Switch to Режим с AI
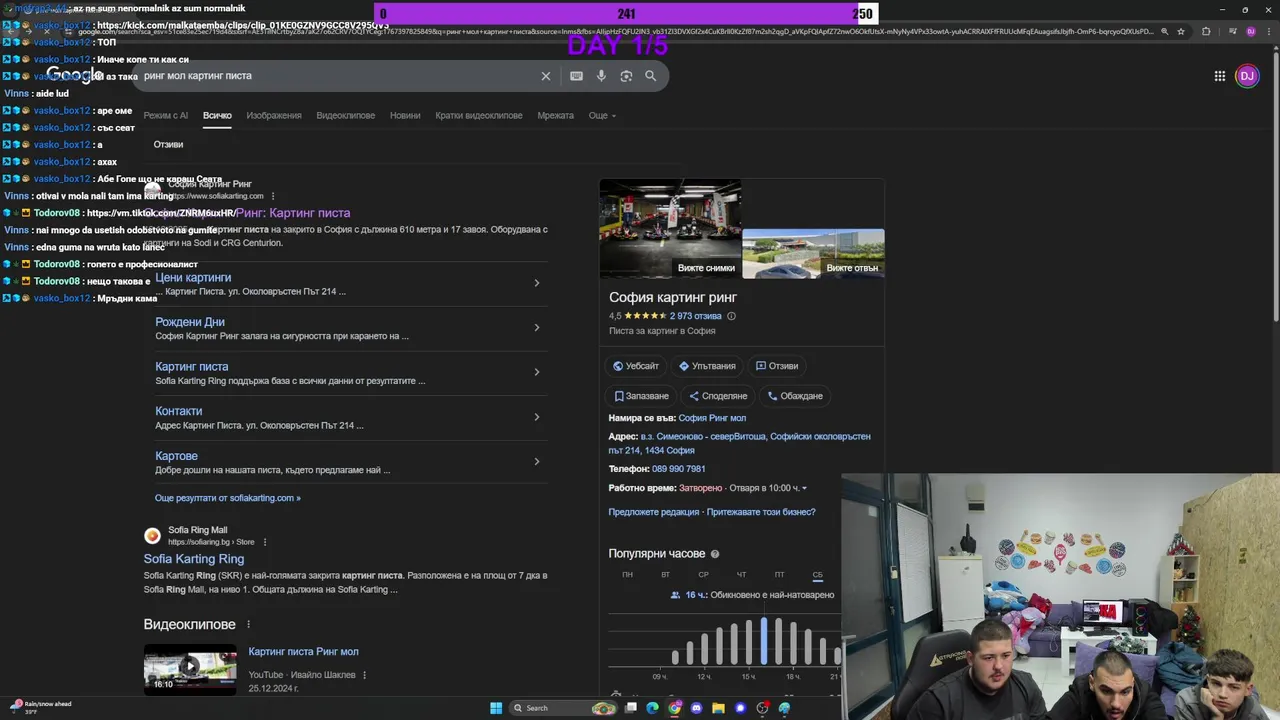The height and width of the screenshot is (720, 1280). point(165,115)
